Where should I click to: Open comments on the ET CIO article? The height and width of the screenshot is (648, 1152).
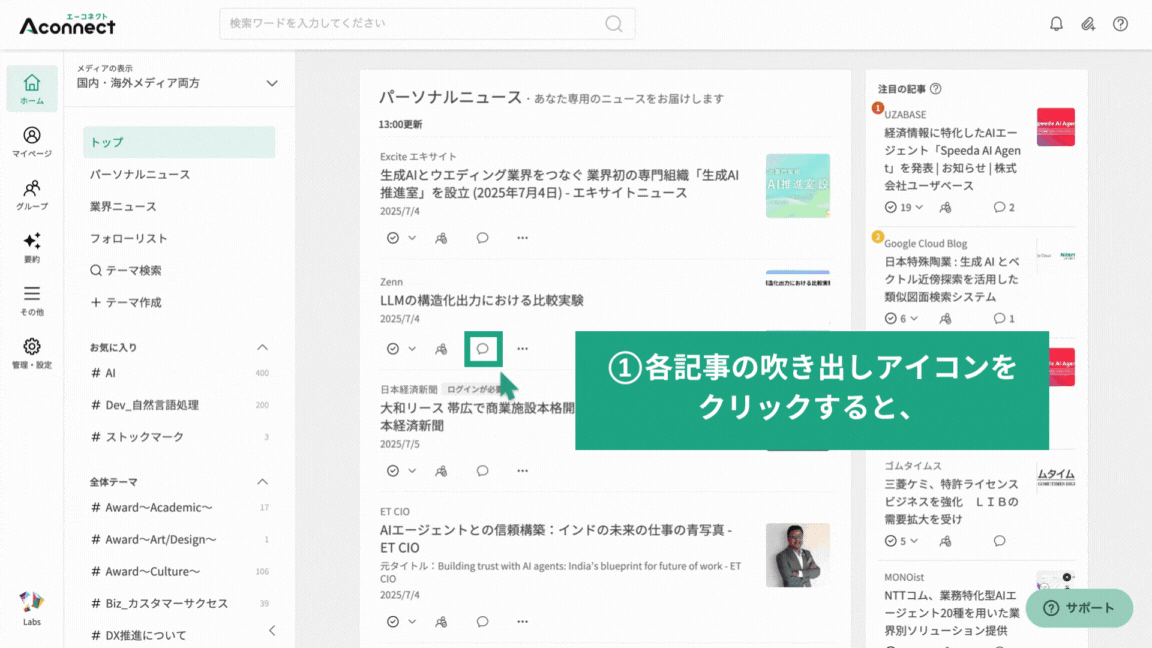[482, 622]
